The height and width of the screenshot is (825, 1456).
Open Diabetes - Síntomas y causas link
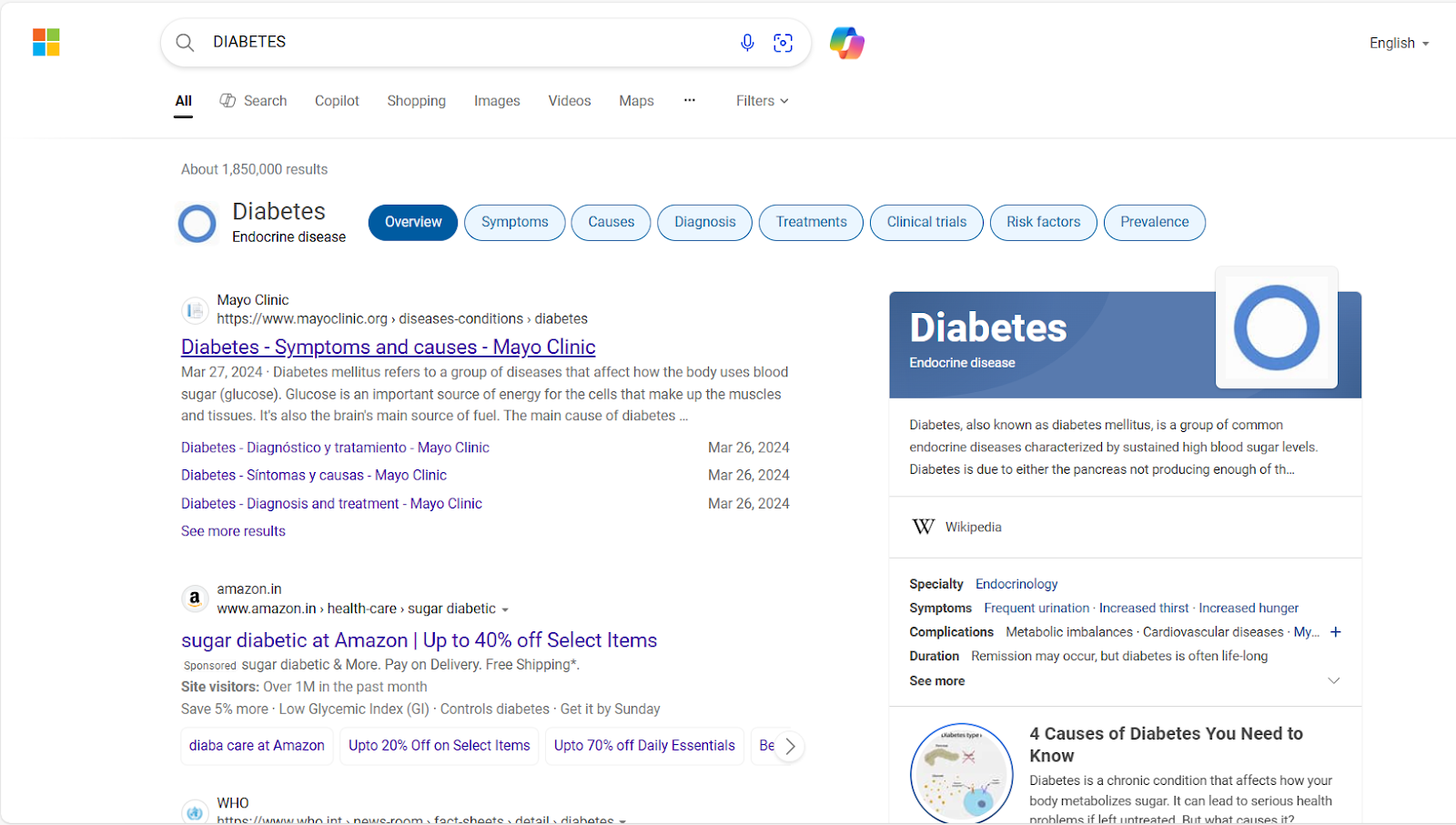coord(314,475)
